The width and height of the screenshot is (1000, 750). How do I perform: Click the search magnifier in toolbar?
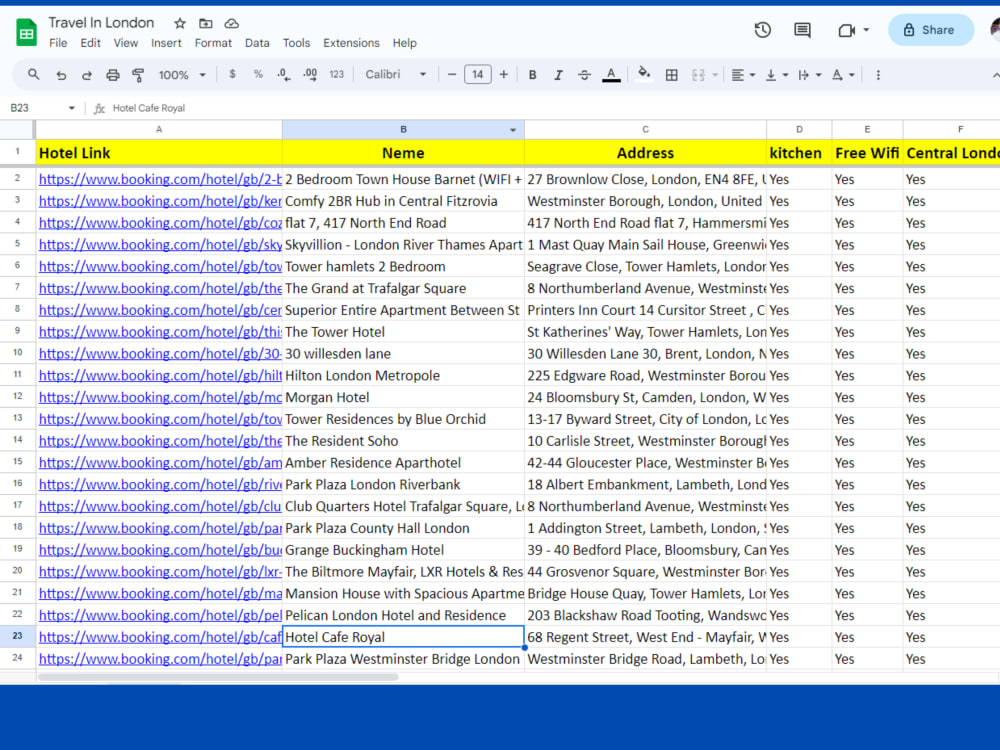click(x=34, y=75)
